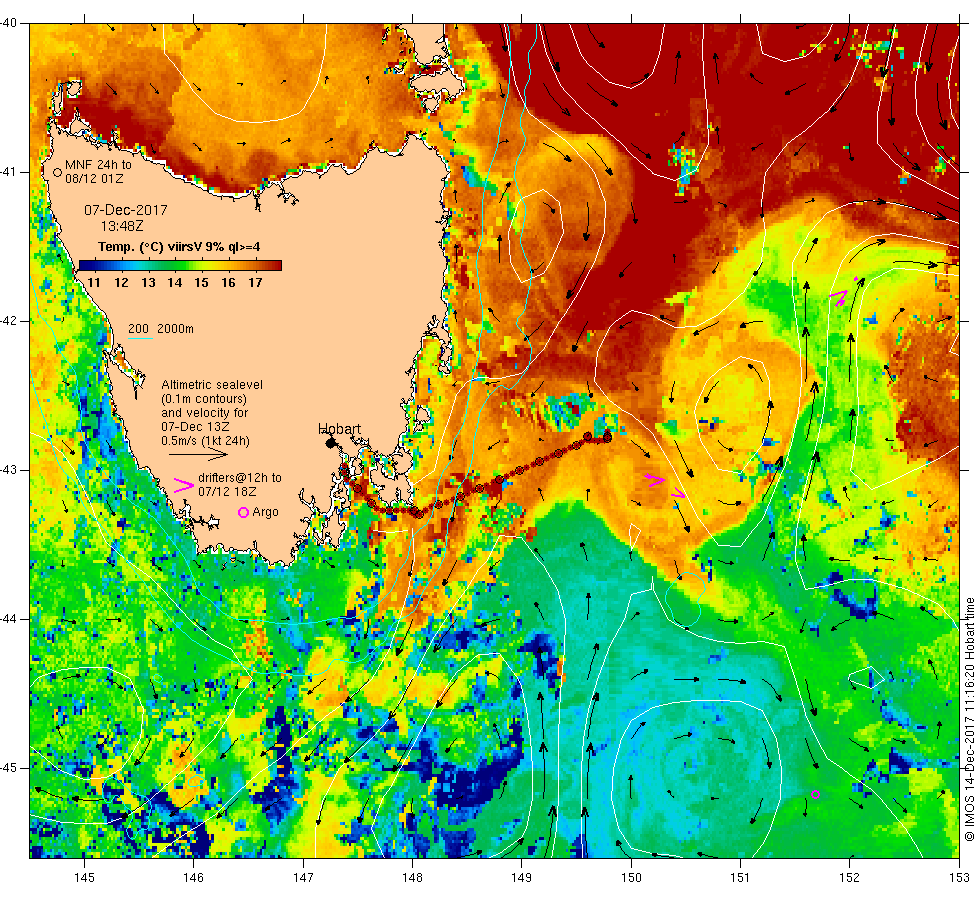The height and width of the screenshot is (900, 980).
Task: Click the magenta drifter arrow legend symbol
Action: tap(184, 486)
